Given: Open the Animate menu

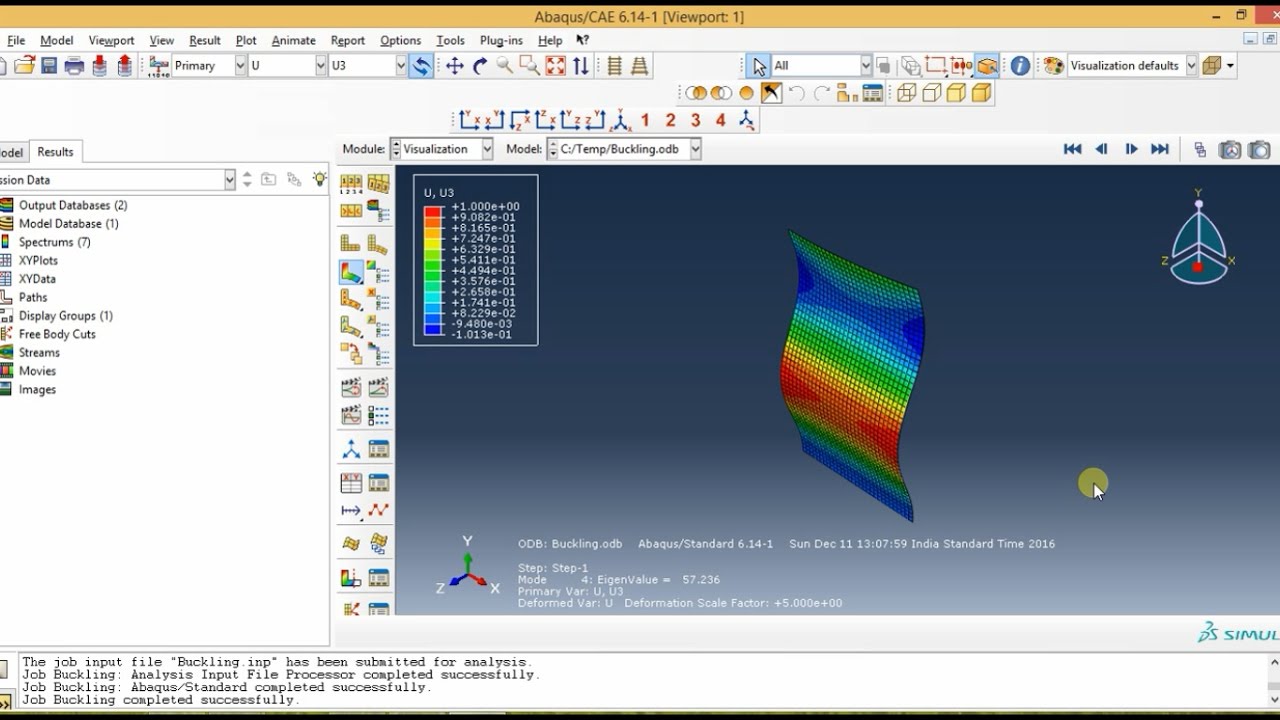Looking at the screenshot, I should (x=293, y=40).
